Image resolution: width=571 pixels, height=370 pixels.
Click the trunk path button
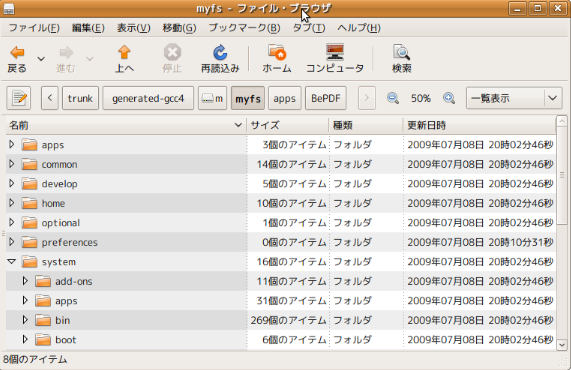pos(80,98)
